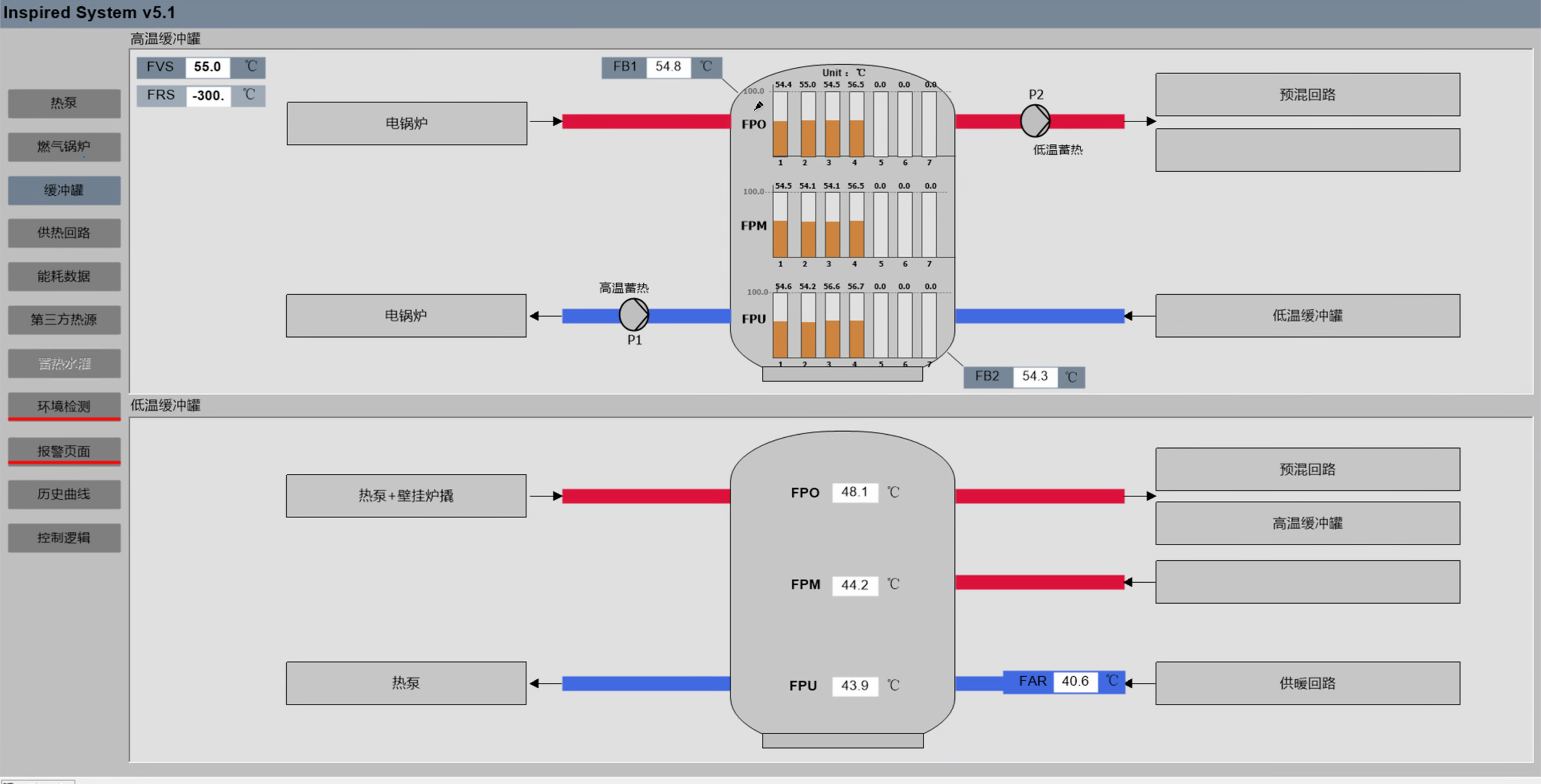Click the FAR temperature reading 40.6

(1075, 681)
